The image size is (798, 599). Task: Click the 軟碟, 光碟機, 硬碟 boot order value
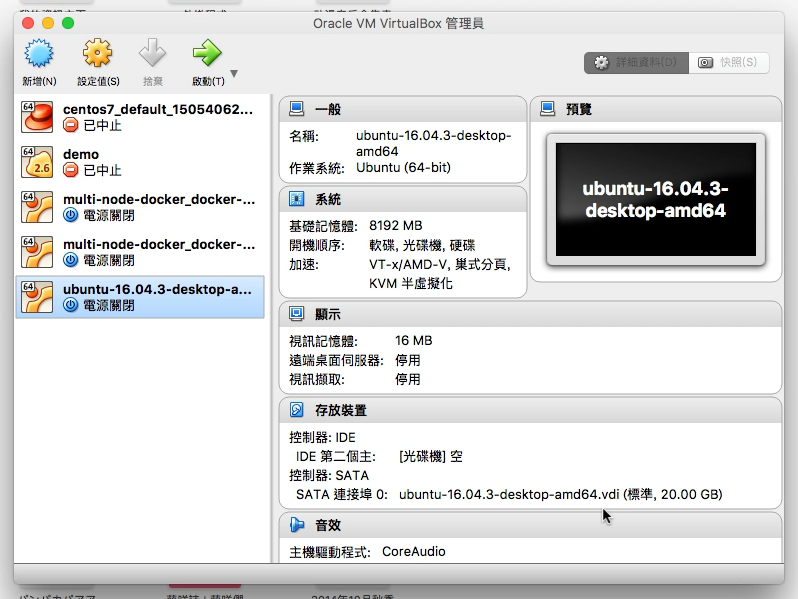click(x=422, y=245)
